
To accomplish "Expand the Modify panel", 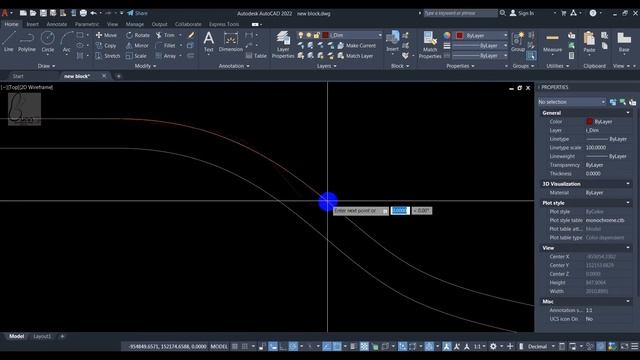I will tap(145, 66).
